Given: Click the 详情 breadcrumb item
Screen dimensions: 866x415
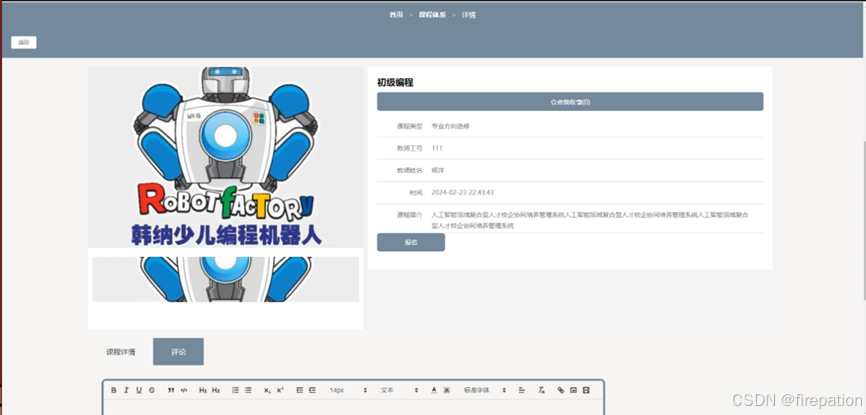Looking at the screenshot, I should click(468, 15).
